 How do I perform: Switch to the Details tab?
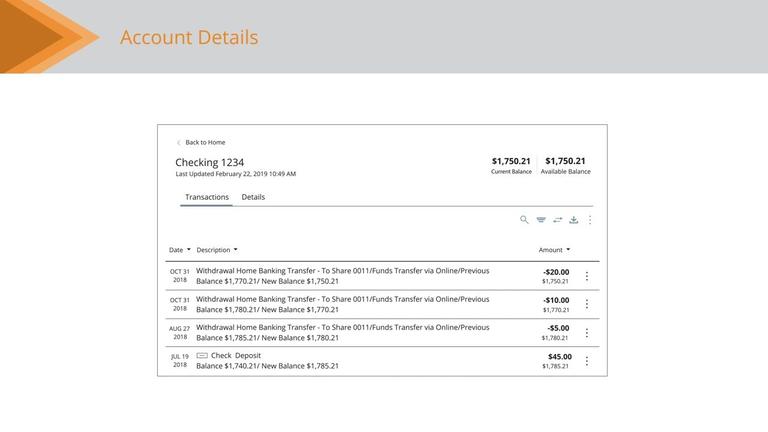pos(253,197)
